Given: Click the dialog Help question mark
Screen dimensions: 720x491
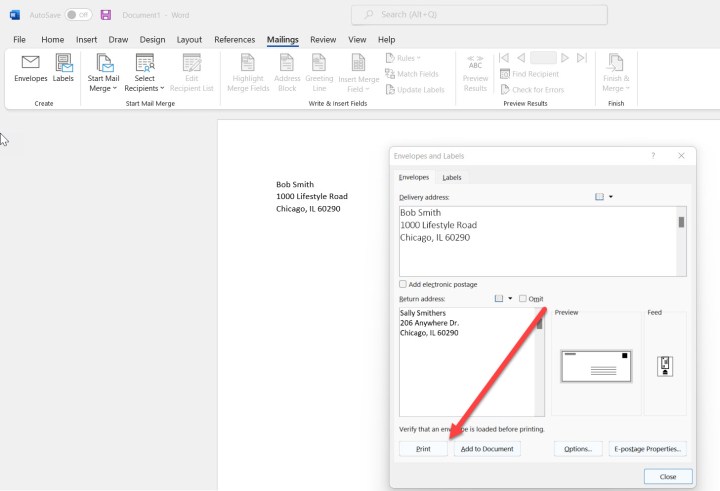Looking at the screenshot, I should point(653,156).
